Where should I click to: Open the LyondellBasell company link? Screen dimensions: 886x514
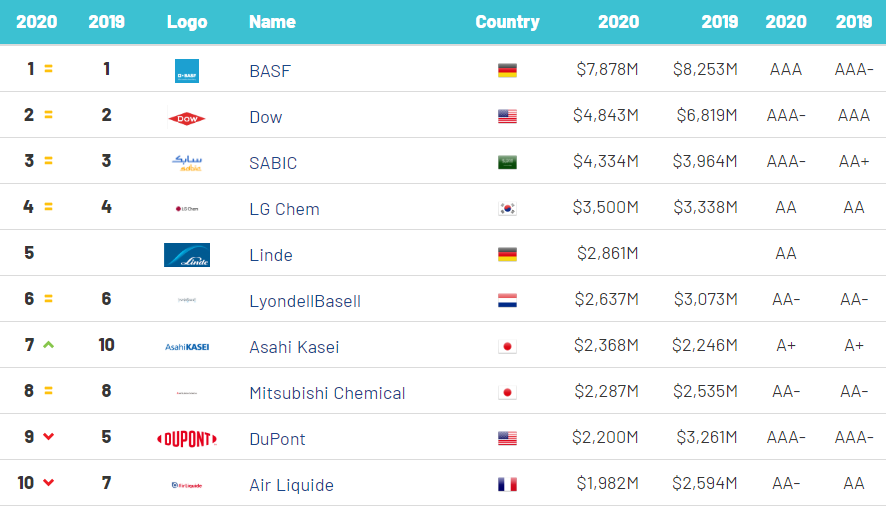(x=305, y=301)
